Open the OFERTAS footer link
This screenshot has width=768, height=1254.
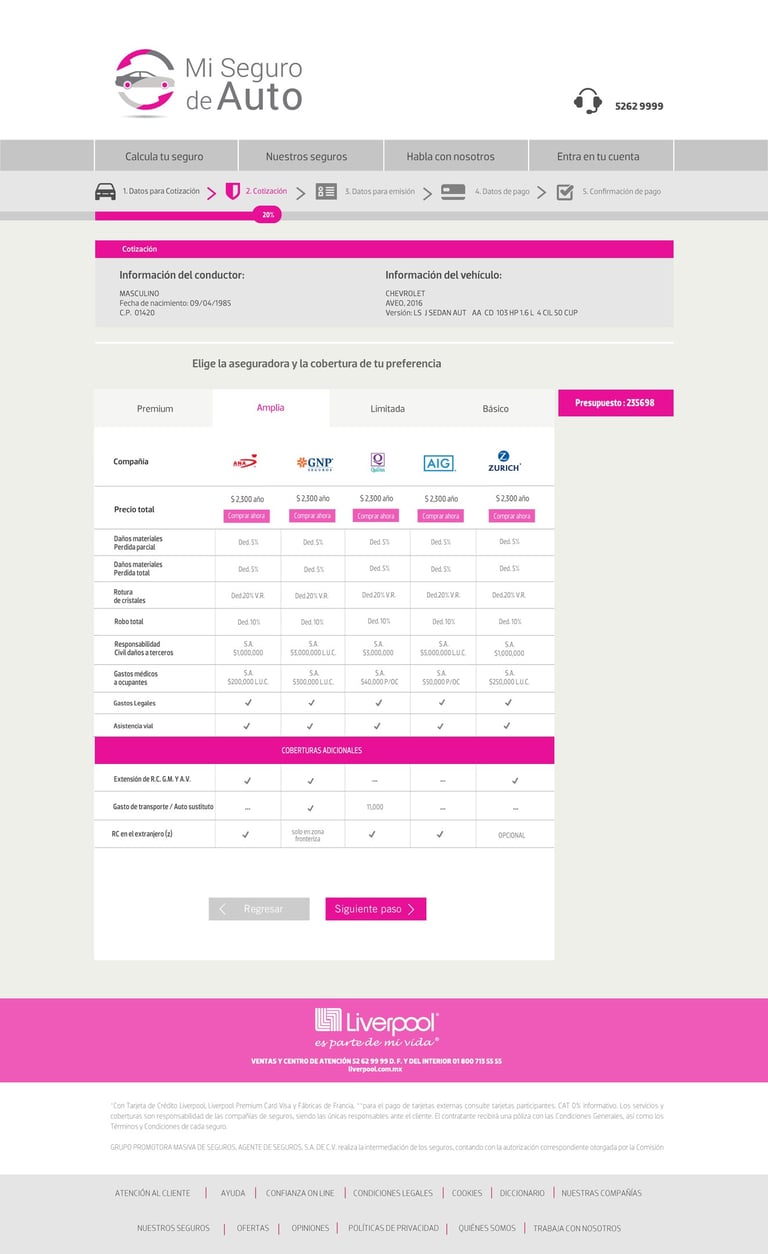[x=253, y=1228]
